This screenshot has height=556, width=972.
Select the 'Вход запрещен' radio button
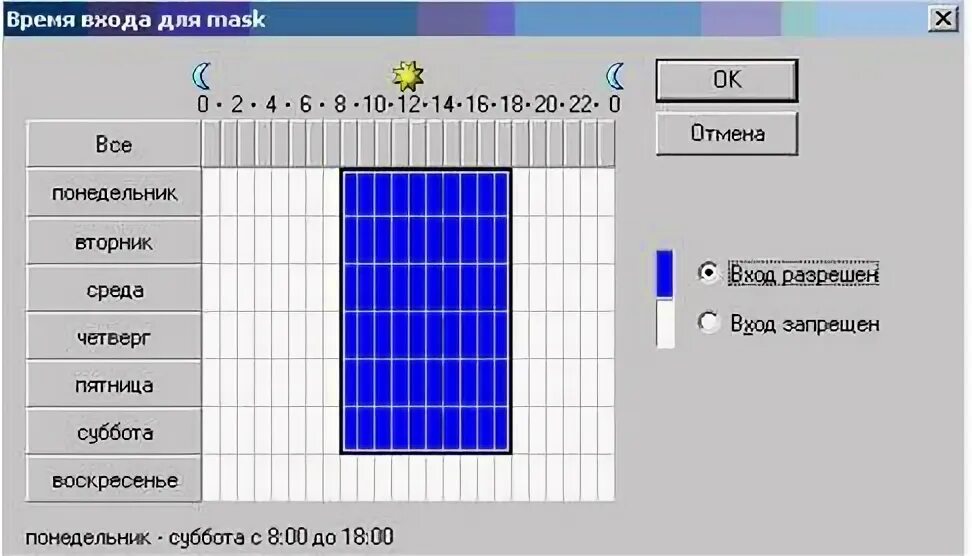point(708,322)
